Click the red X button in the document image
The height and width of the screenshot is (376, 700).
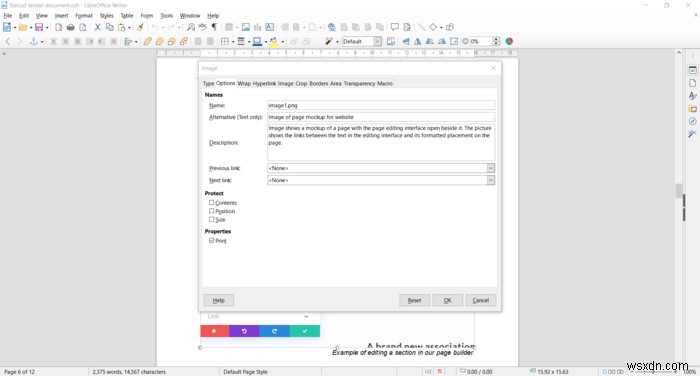point(214,331)
